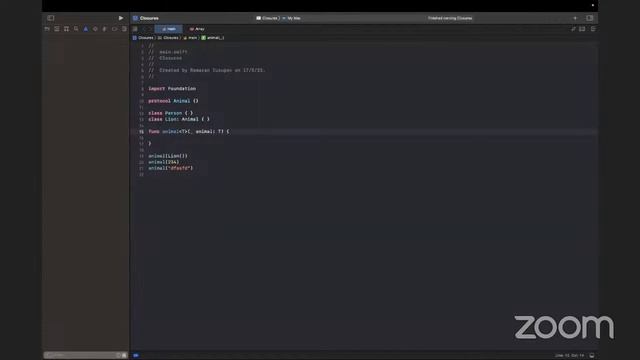Screen dimensions: 640x360
Task: Switch to the main editor tab
Action: 169,29
